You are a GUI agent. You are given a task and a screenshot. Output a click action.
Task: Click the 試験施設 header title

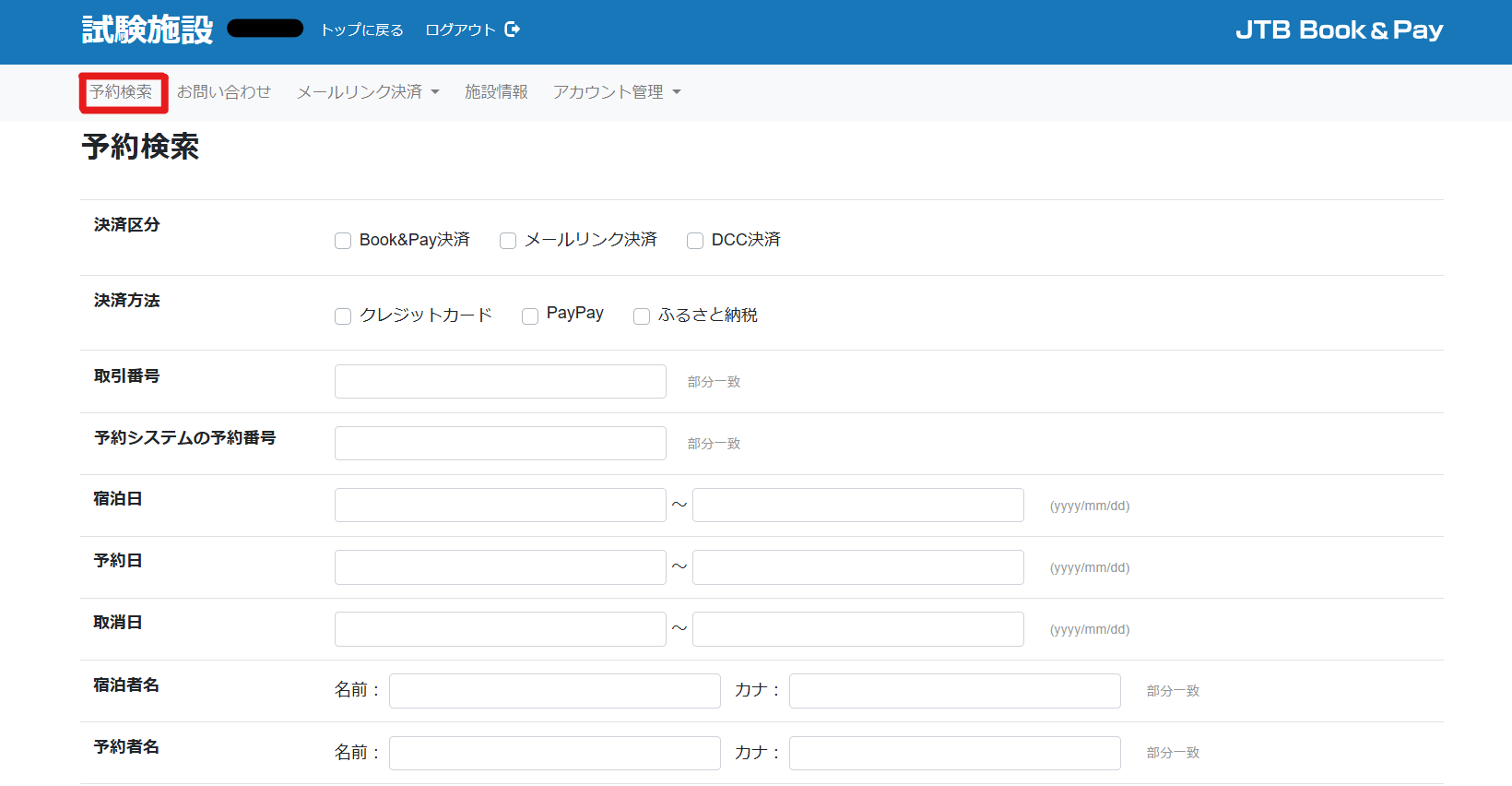coord(148,30)
